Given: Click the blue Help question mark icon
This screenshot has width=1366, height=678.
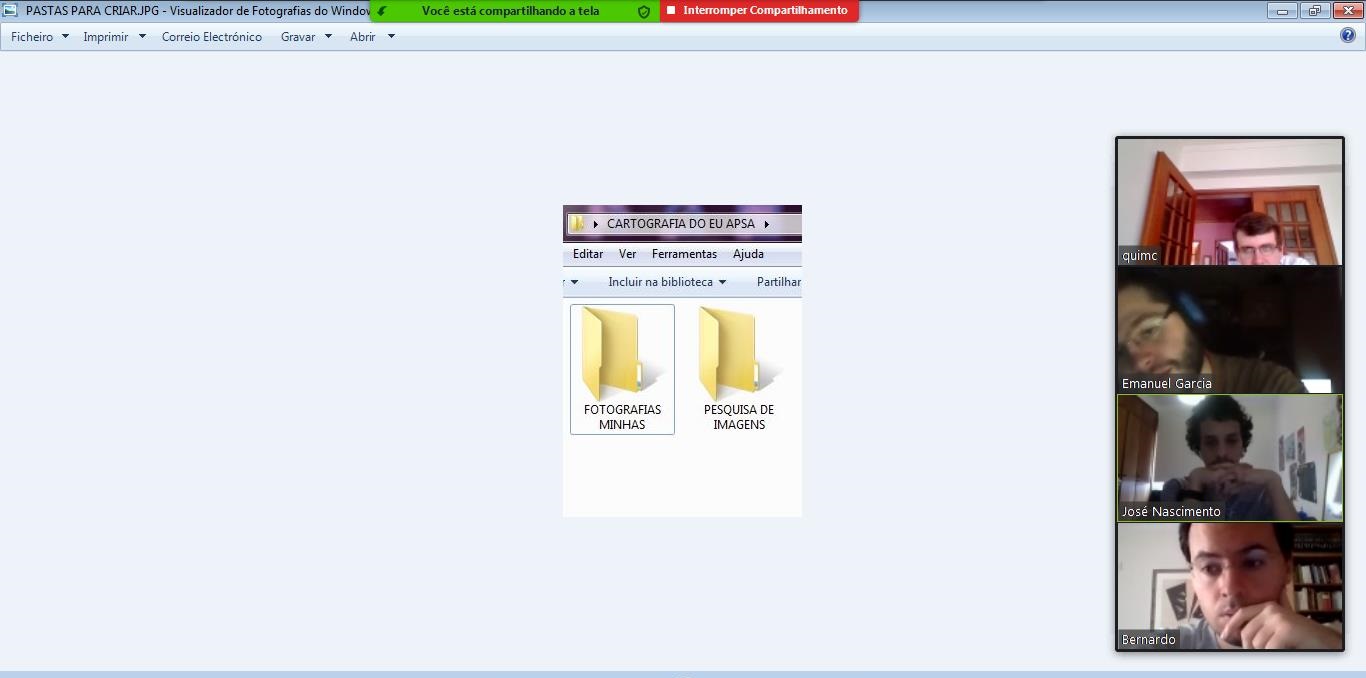Looking at the screenshot, I should 1347,36.
